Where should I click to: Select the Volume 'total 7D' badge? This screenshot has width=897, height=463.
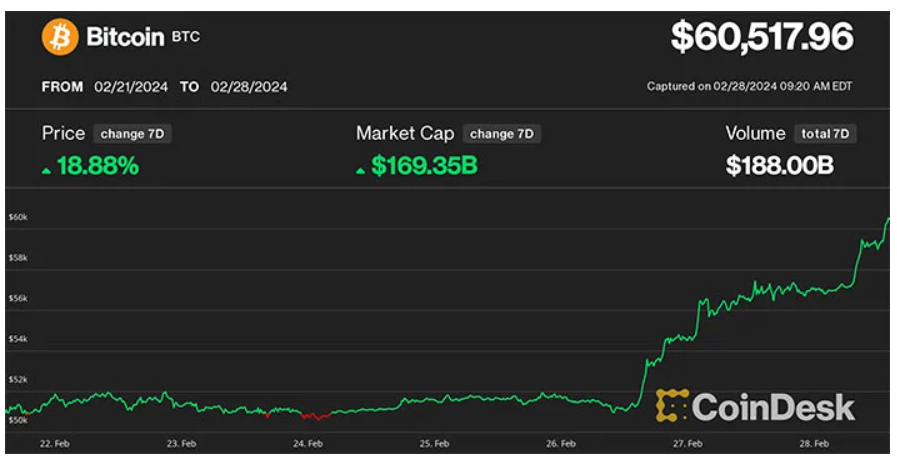pos(825,134)
